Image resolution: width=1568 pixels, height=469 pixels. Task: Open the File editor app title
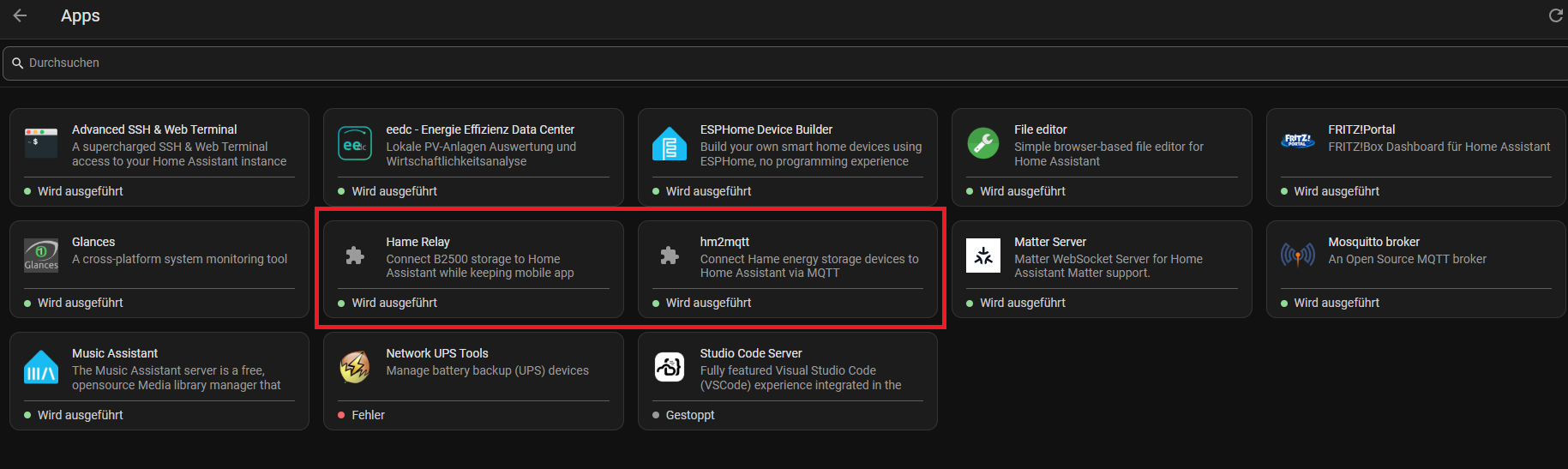click(1041, 129)
